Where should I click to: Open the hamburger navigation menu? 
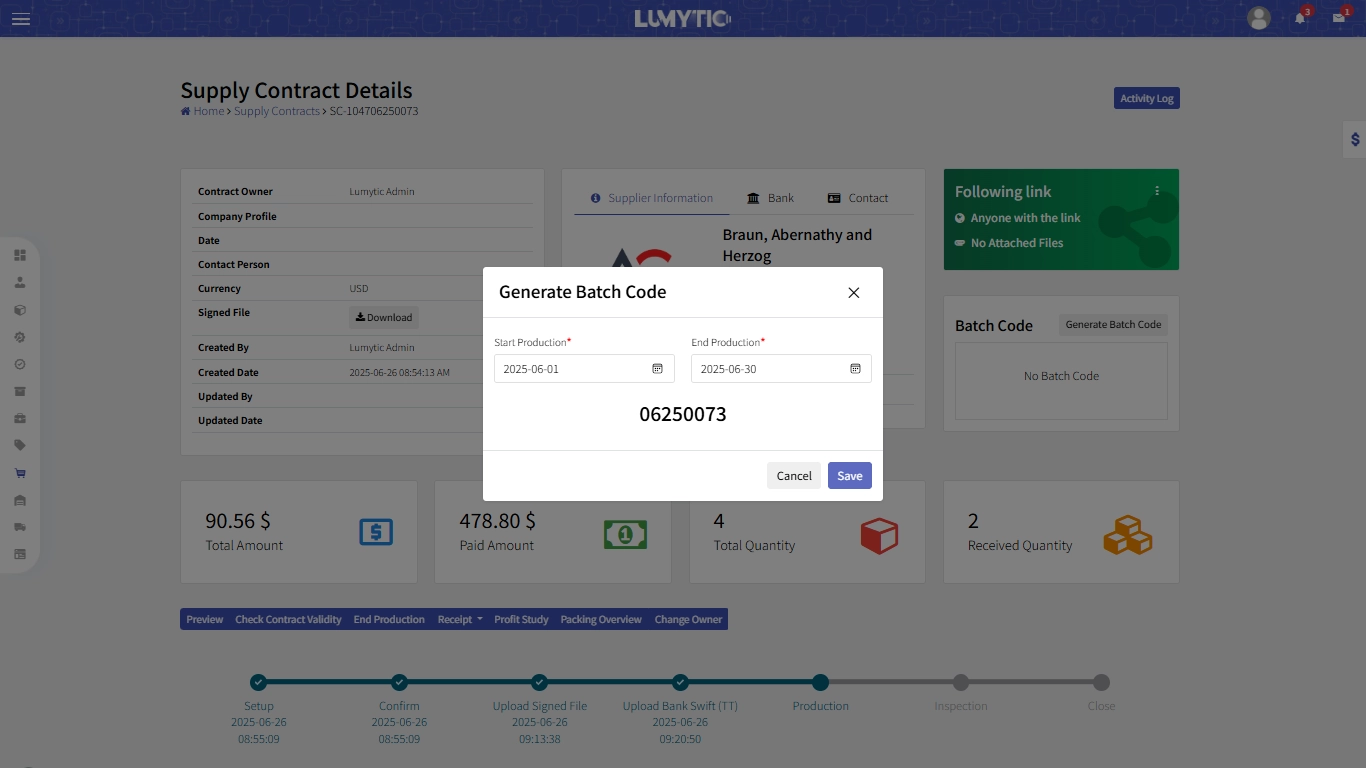click(x=20, y=18)
